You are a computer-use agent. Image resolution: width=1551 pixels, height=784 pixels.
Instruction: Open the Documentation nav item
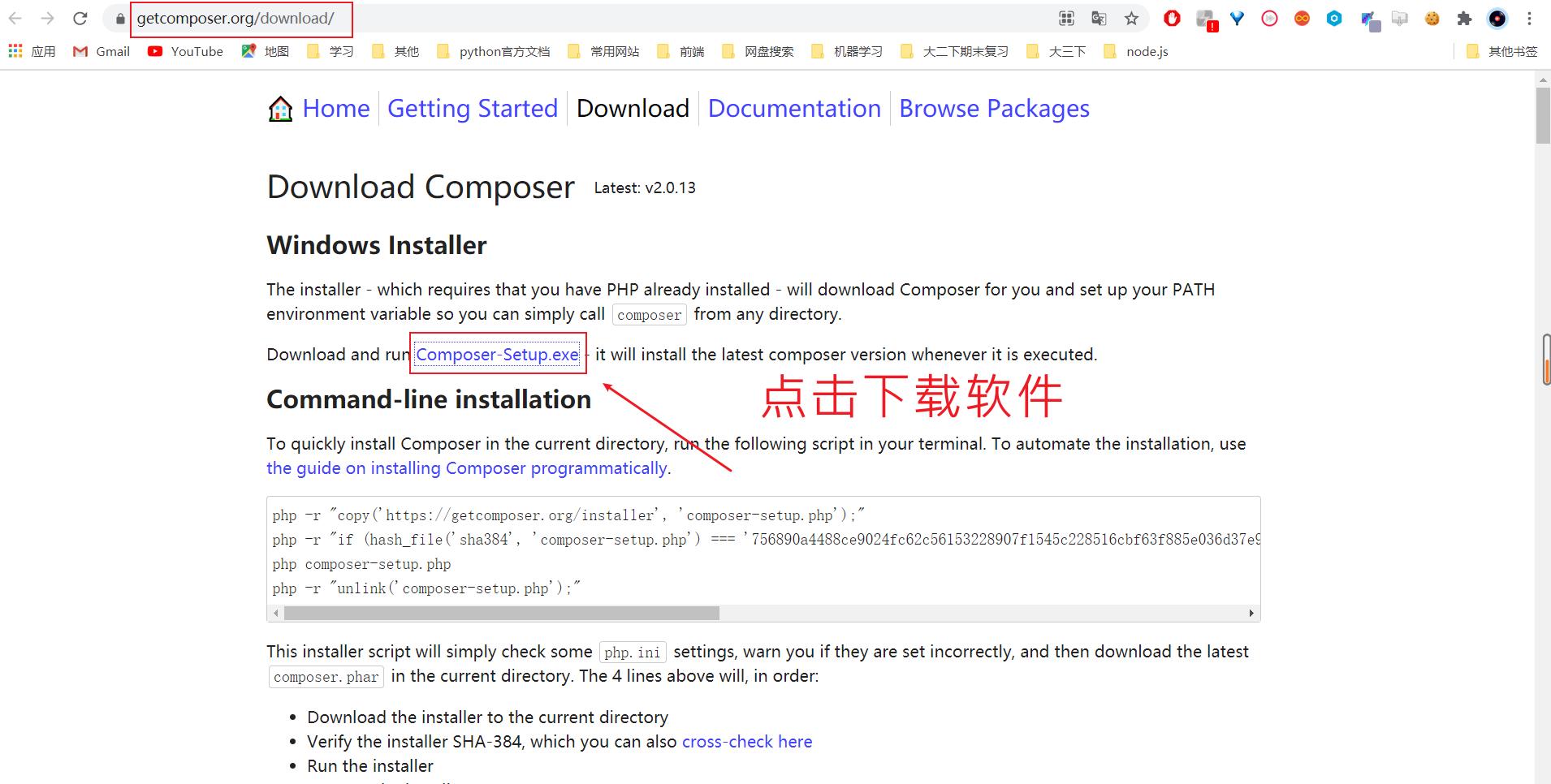tap(794, 109)
